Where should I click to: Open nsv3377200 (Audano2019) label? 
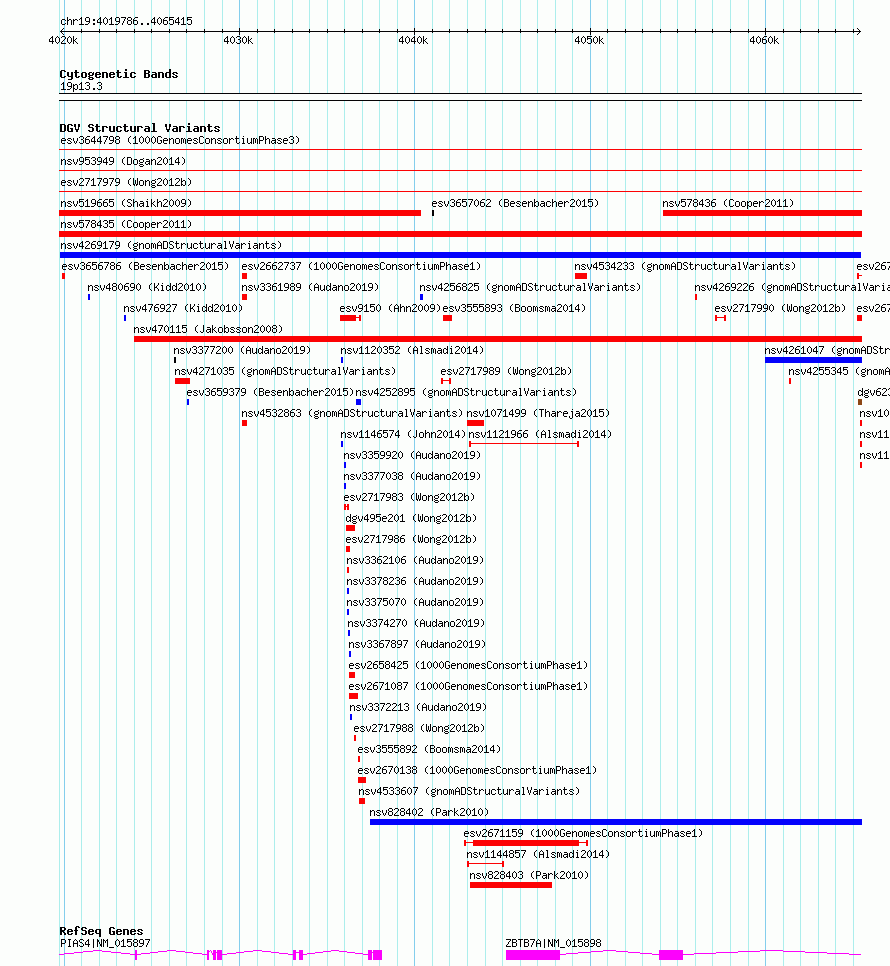click(242, 350)
